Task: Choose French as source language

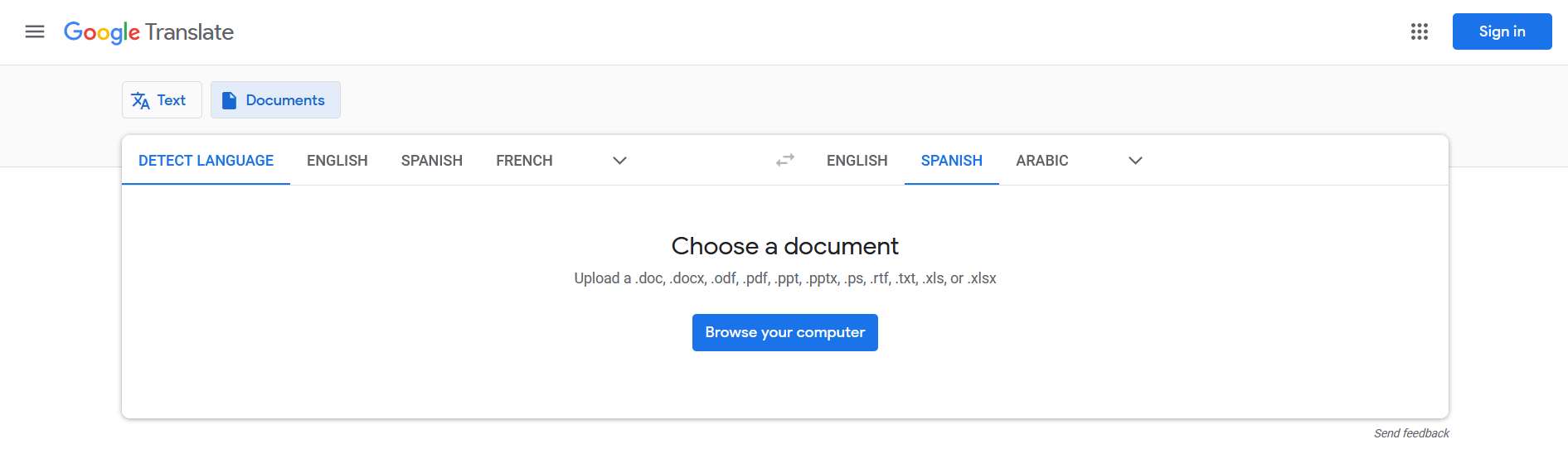Action: (x=524, y=161)
